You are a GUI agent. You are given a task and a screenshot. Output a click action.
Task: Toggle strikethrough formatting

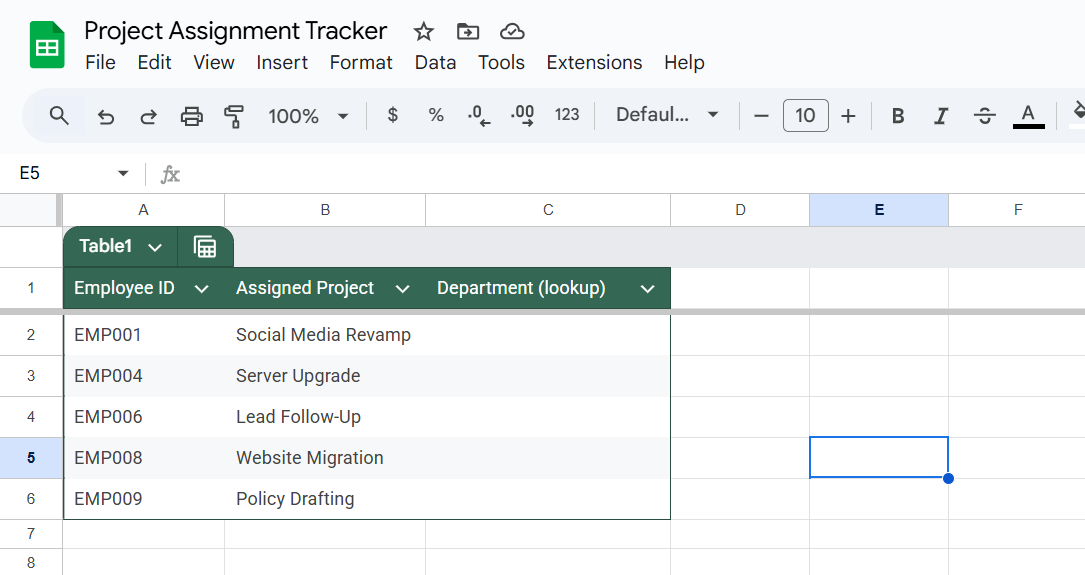(985, 116)
